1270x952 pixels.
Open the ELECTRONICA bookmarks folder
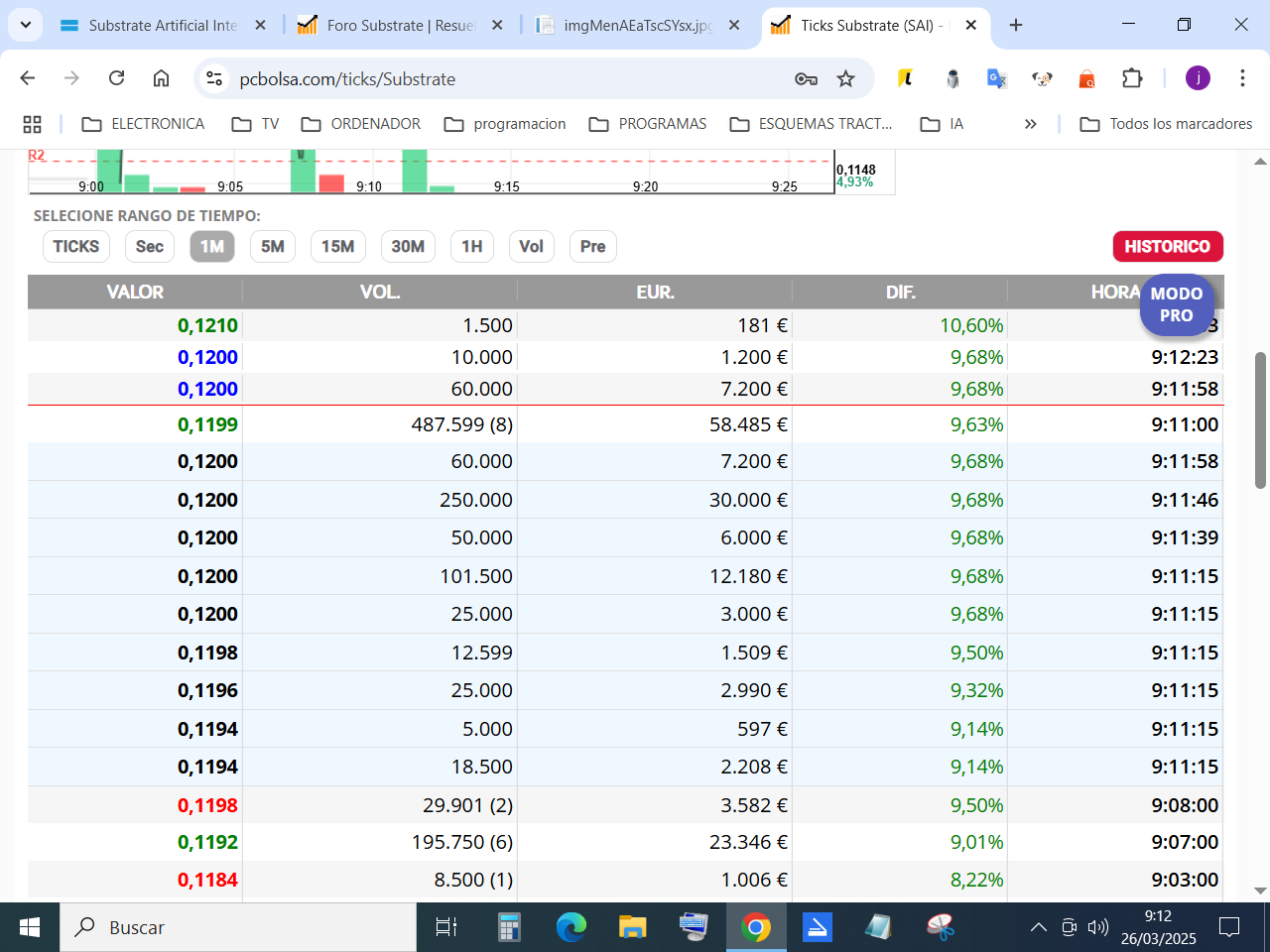pyautogui.click(x=143, y=124)
